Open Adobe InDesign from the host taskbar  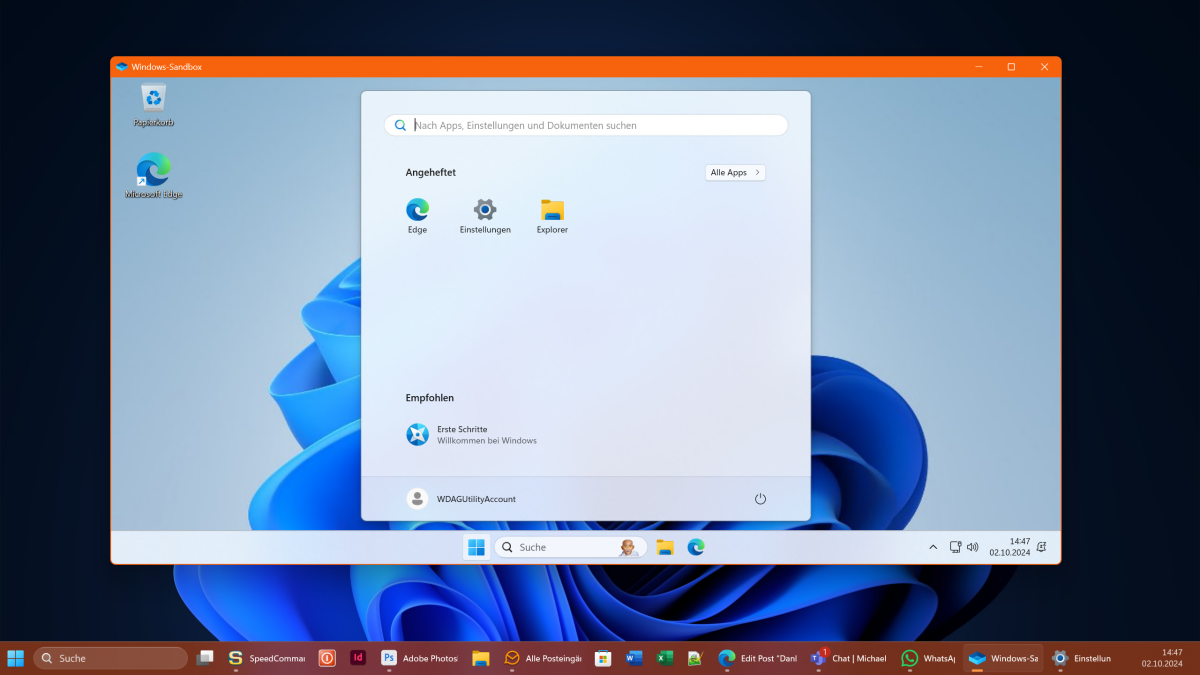point(357,658)
